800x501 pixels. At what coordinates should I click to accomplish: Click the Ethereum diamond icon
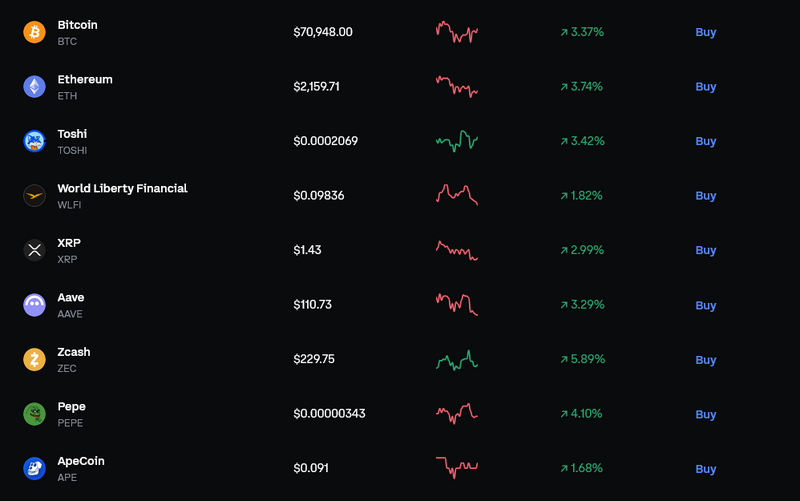35,87
